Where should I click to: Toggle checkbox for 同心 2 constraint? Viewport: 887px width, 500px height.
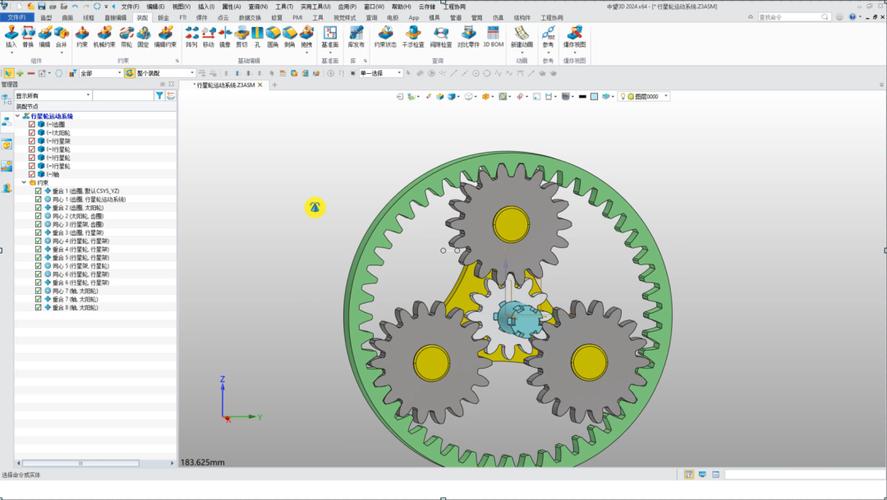click(38, 216)
